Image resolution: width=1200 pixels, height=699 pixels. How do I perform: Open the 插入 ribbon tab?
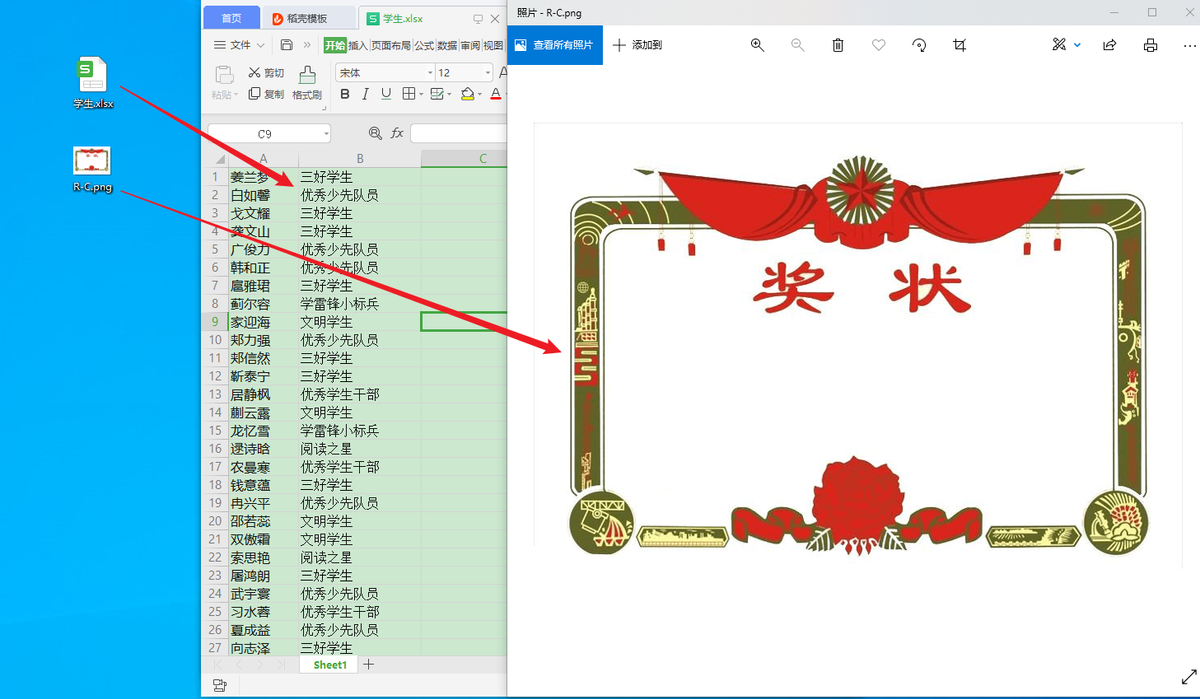point(357,45)
